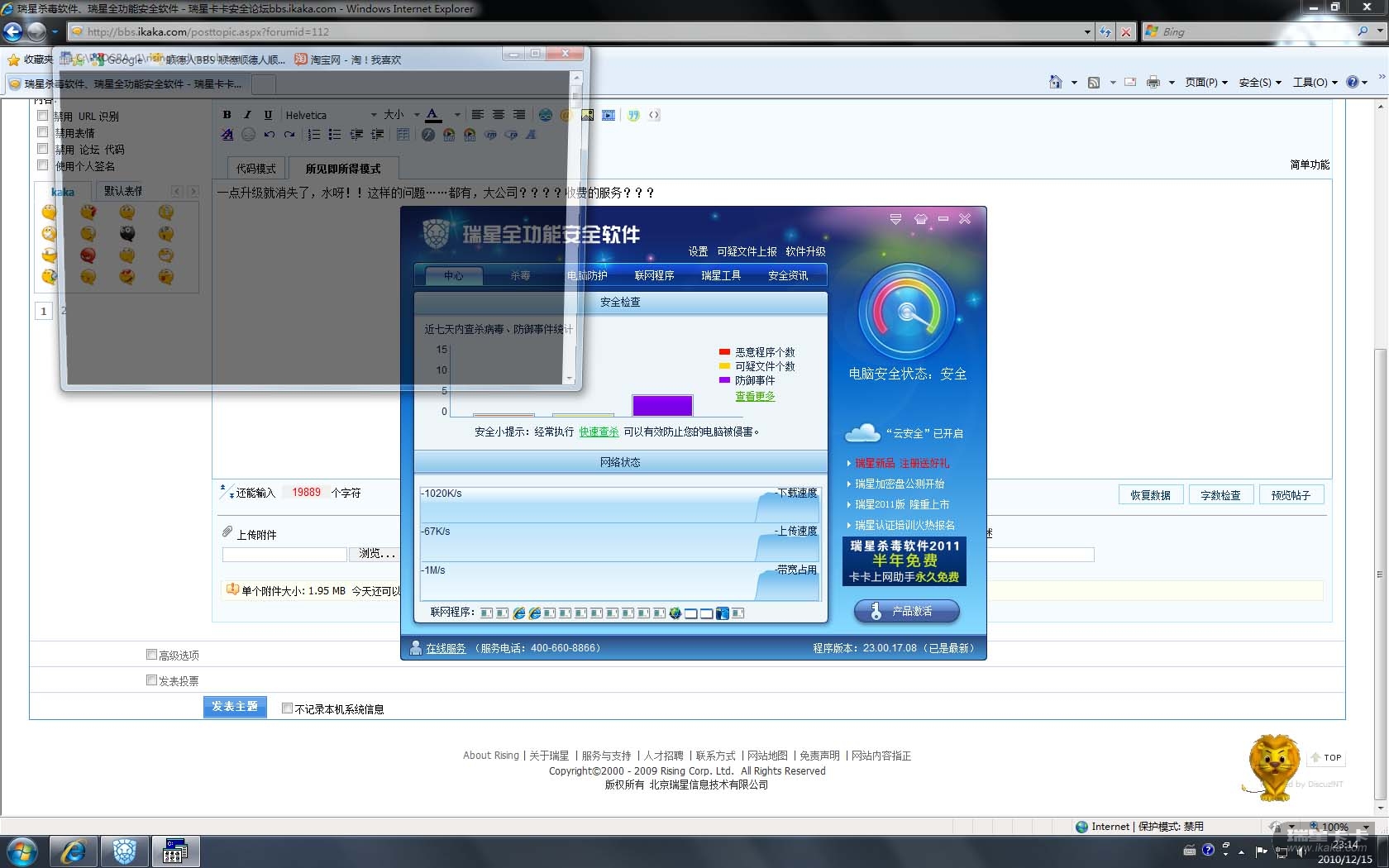1389x868 pixels.
Task: Insert a hyperlink using the globe icon
Action: point(546,115)
